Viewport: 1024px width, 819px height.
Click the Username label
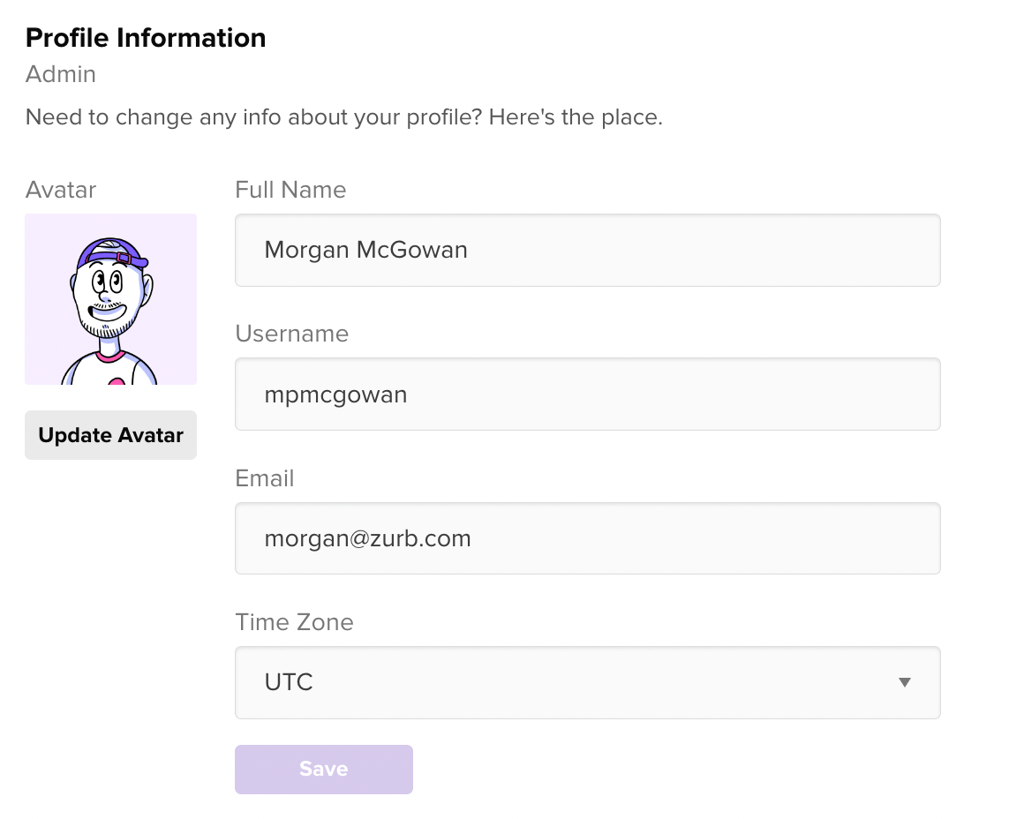point(291,334)
